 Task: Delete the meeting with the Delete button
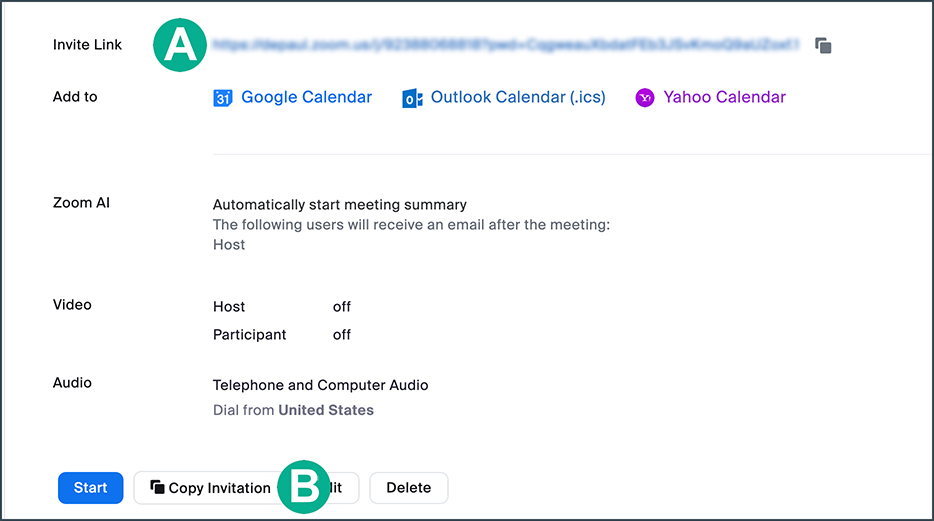pyautogui.click(x=409, y=488)
